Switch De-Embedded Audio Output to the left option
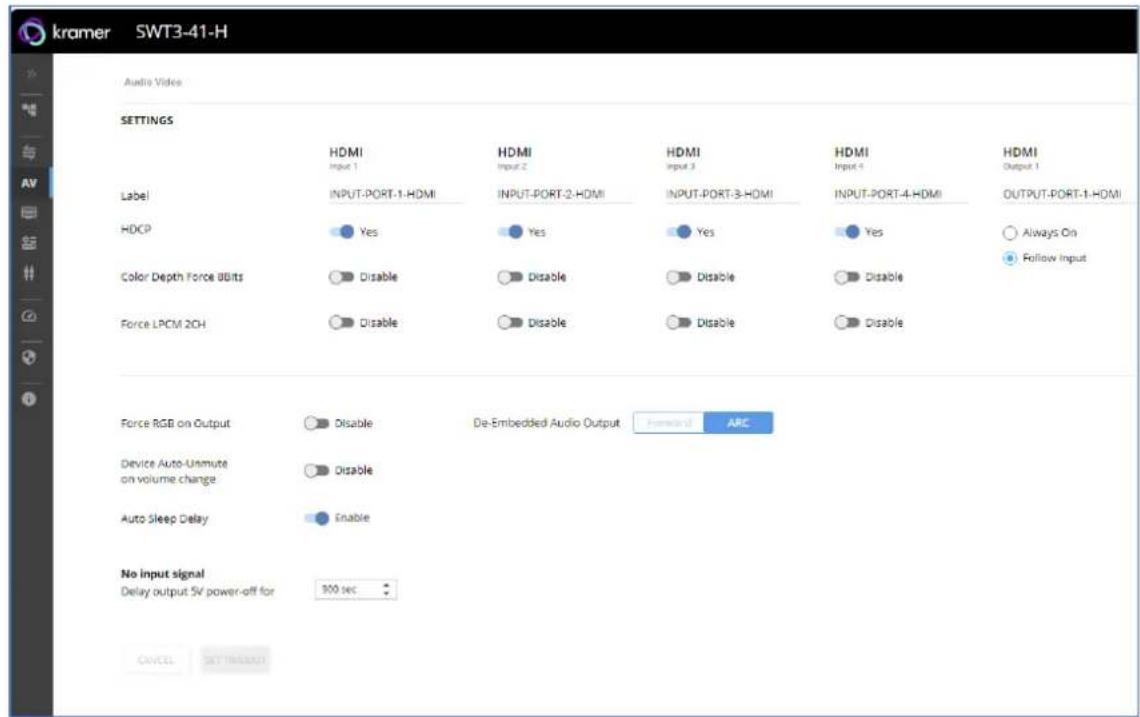Image resolution: width=1140 pixels, height=717 pixels. [x=669, y=422]
